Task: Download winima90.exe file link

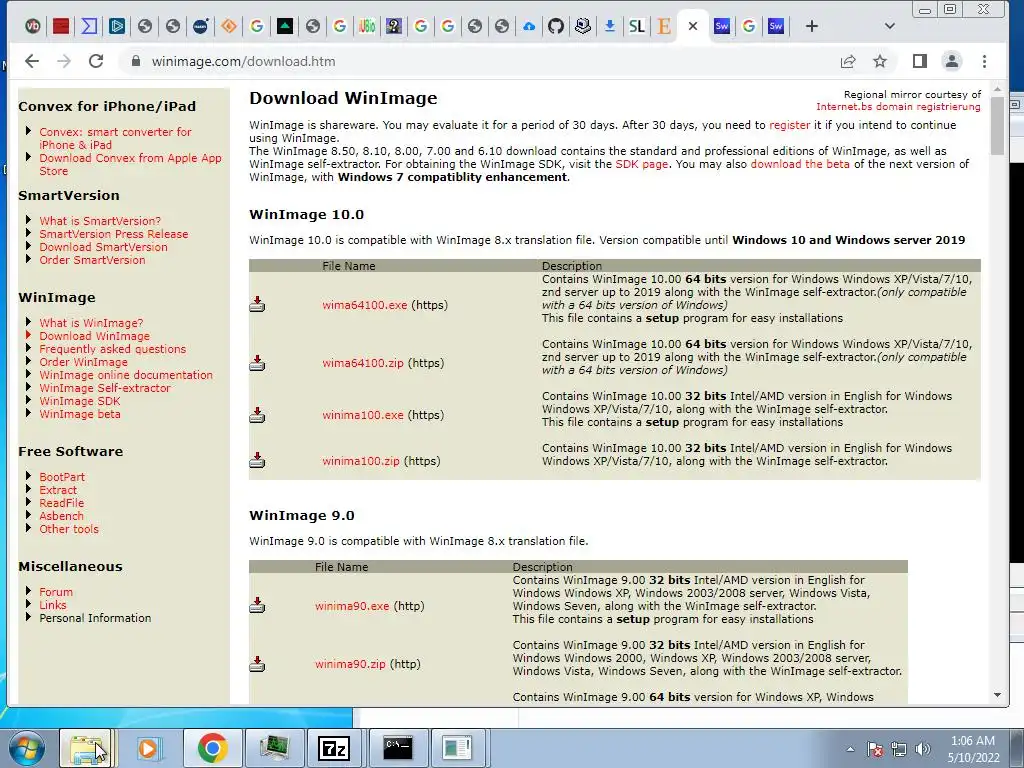Action: pos(352,606)
